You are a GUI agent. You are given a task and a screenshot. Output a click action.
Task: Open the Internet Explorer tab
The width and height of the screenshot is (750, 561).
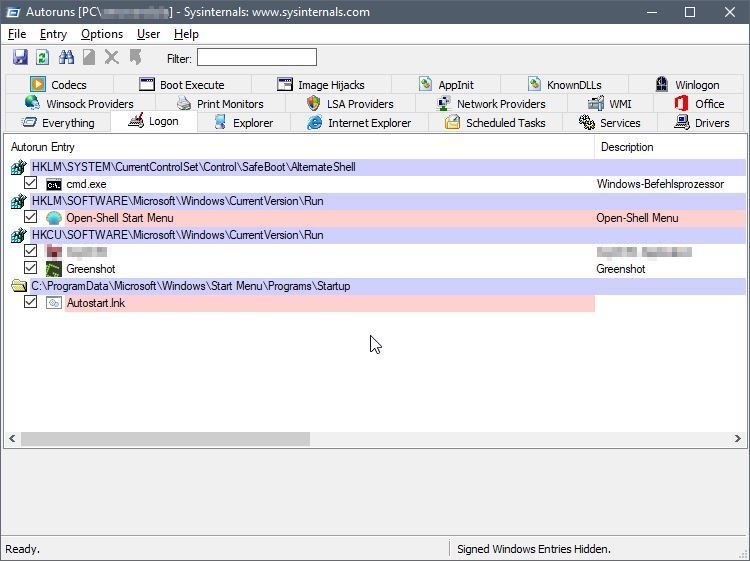[359, 123]
